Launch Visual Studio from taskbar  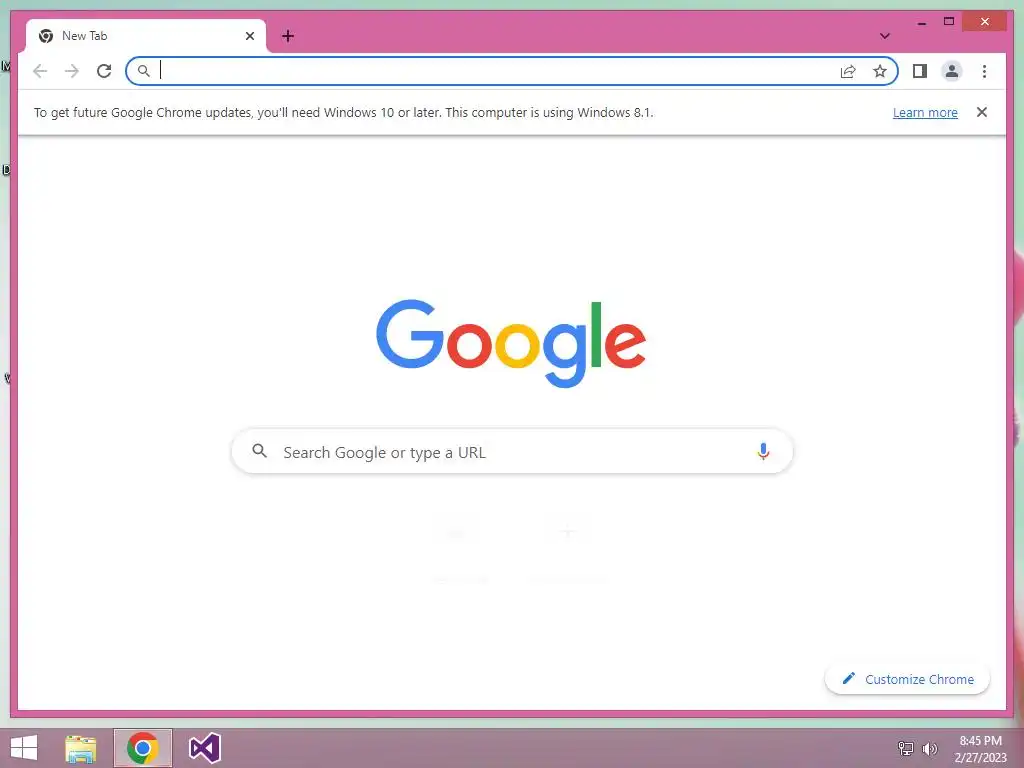click(x=204, y=748)
